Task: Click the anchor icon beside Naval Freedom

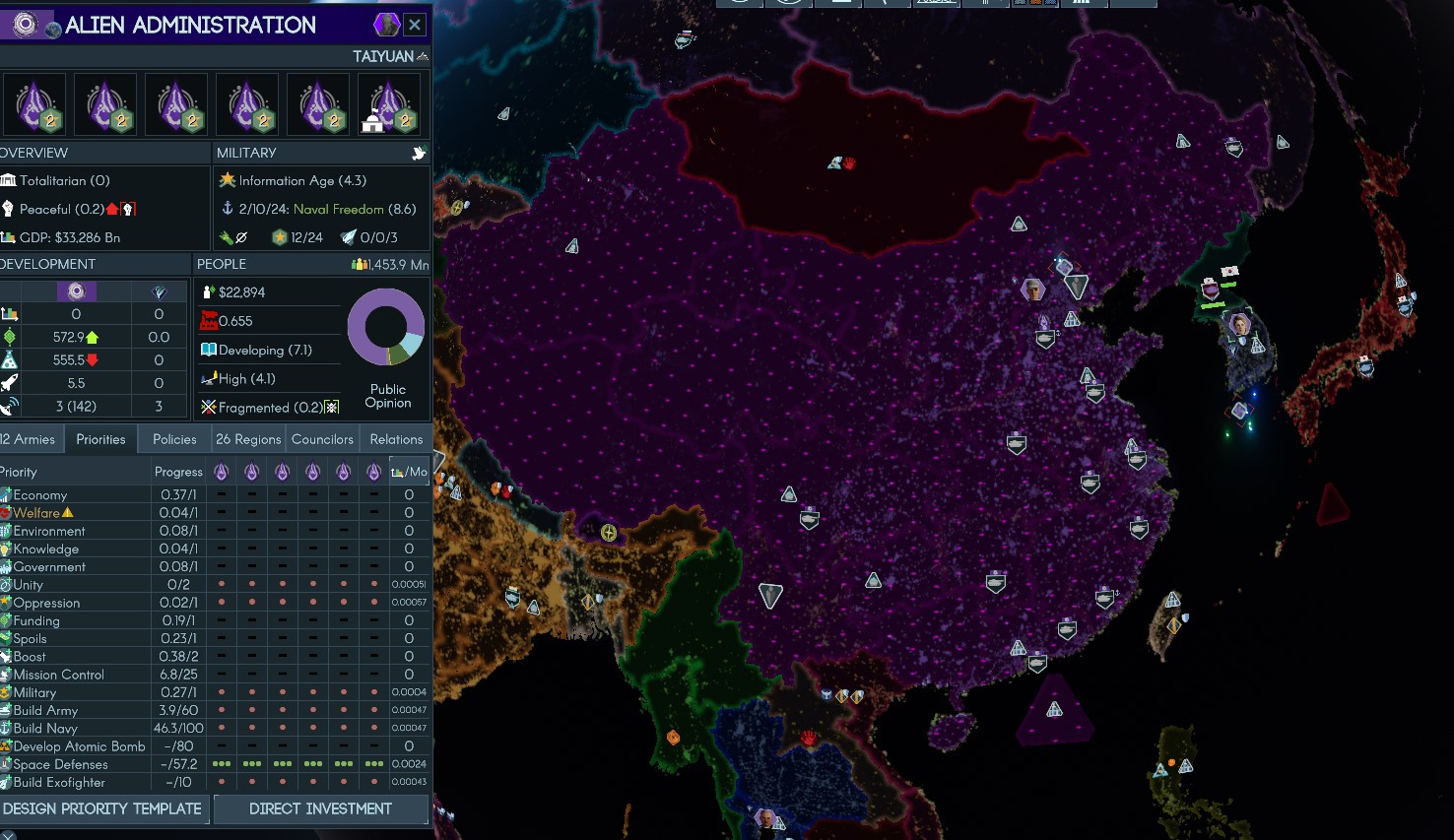Action: tap(228, 209)
